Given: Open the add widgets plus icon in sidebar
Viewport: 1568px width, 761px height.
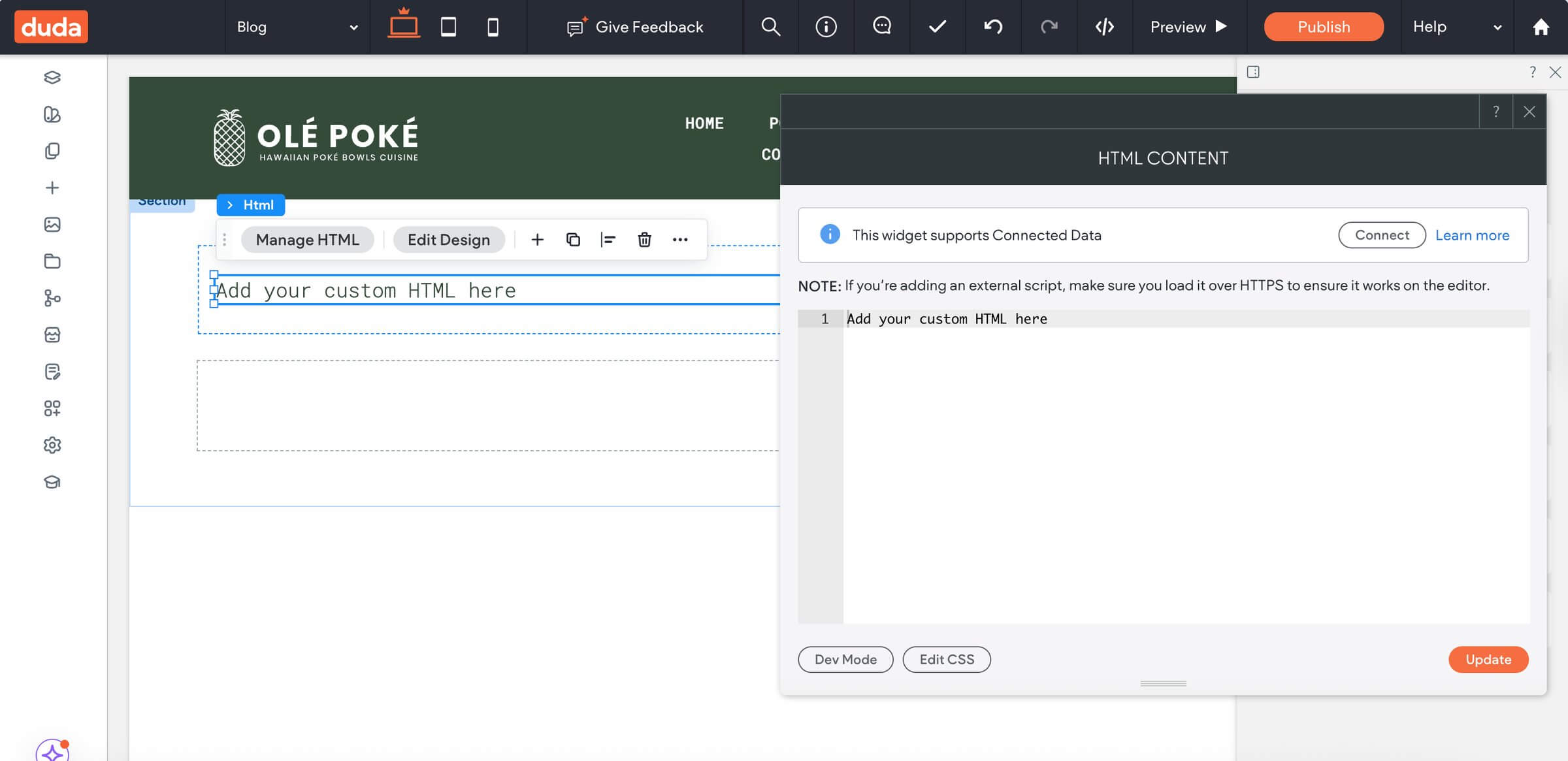Looking at the screenshot, I should [52, 187].
